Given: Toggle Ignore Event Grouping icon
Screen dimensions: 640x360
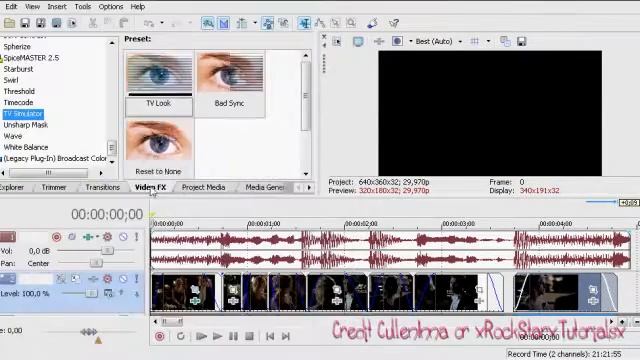Looking at the screenshot, I should pyautogui.click(x=283, y=23).
